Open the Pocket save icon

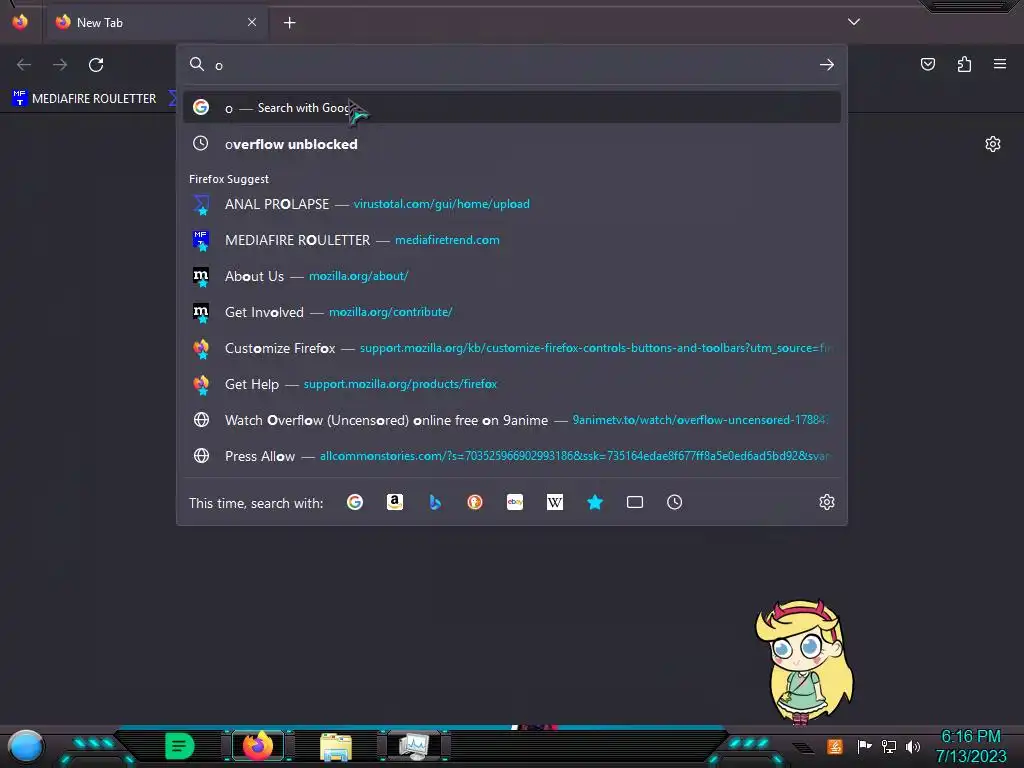(x=928, y=64)
